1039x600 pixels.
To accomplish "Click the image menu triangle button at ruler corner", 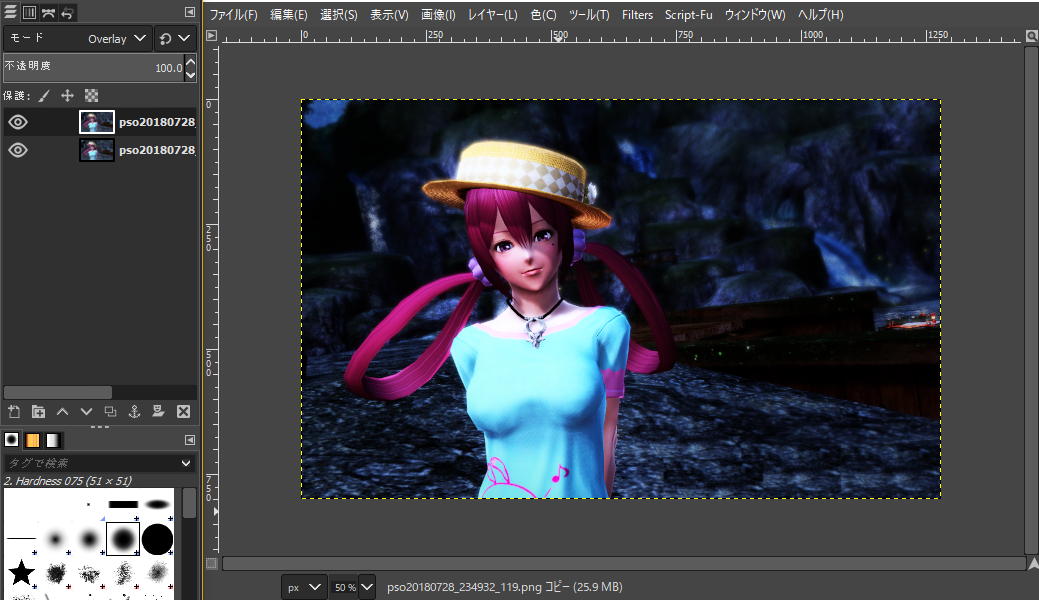I will coord(211,36).
